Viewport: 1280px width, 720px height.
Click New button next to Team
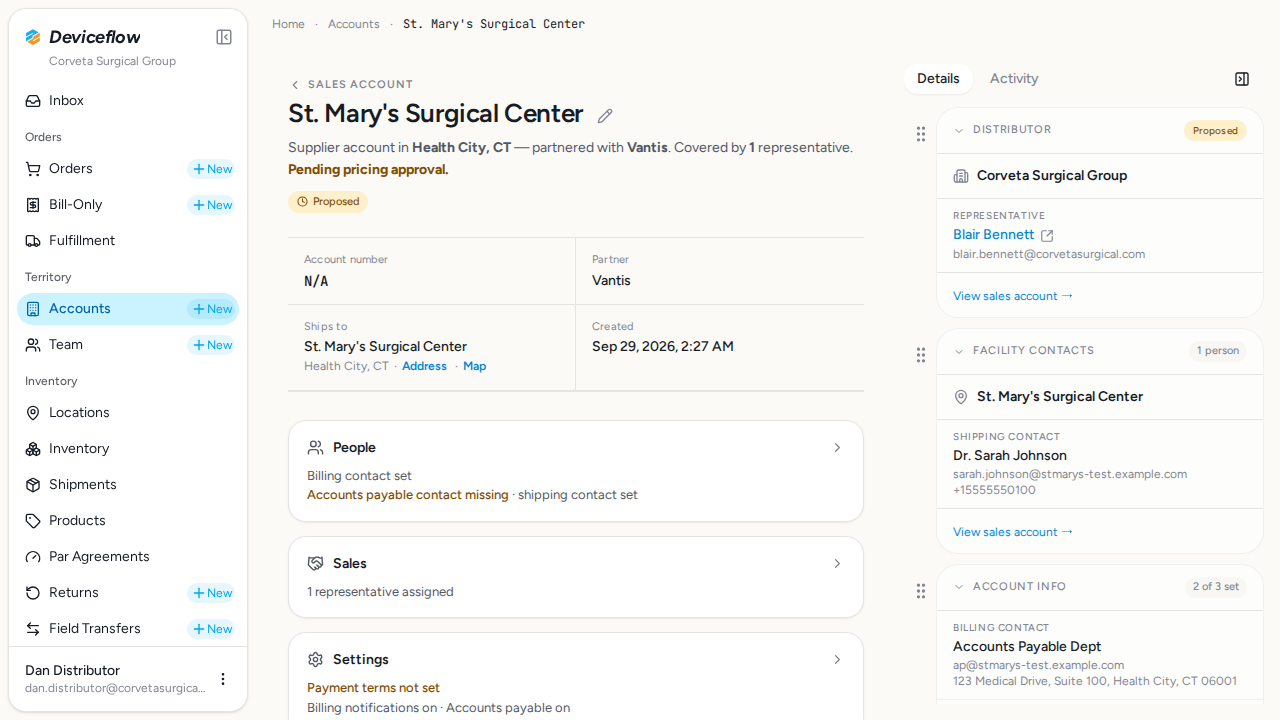click(212, 345)
